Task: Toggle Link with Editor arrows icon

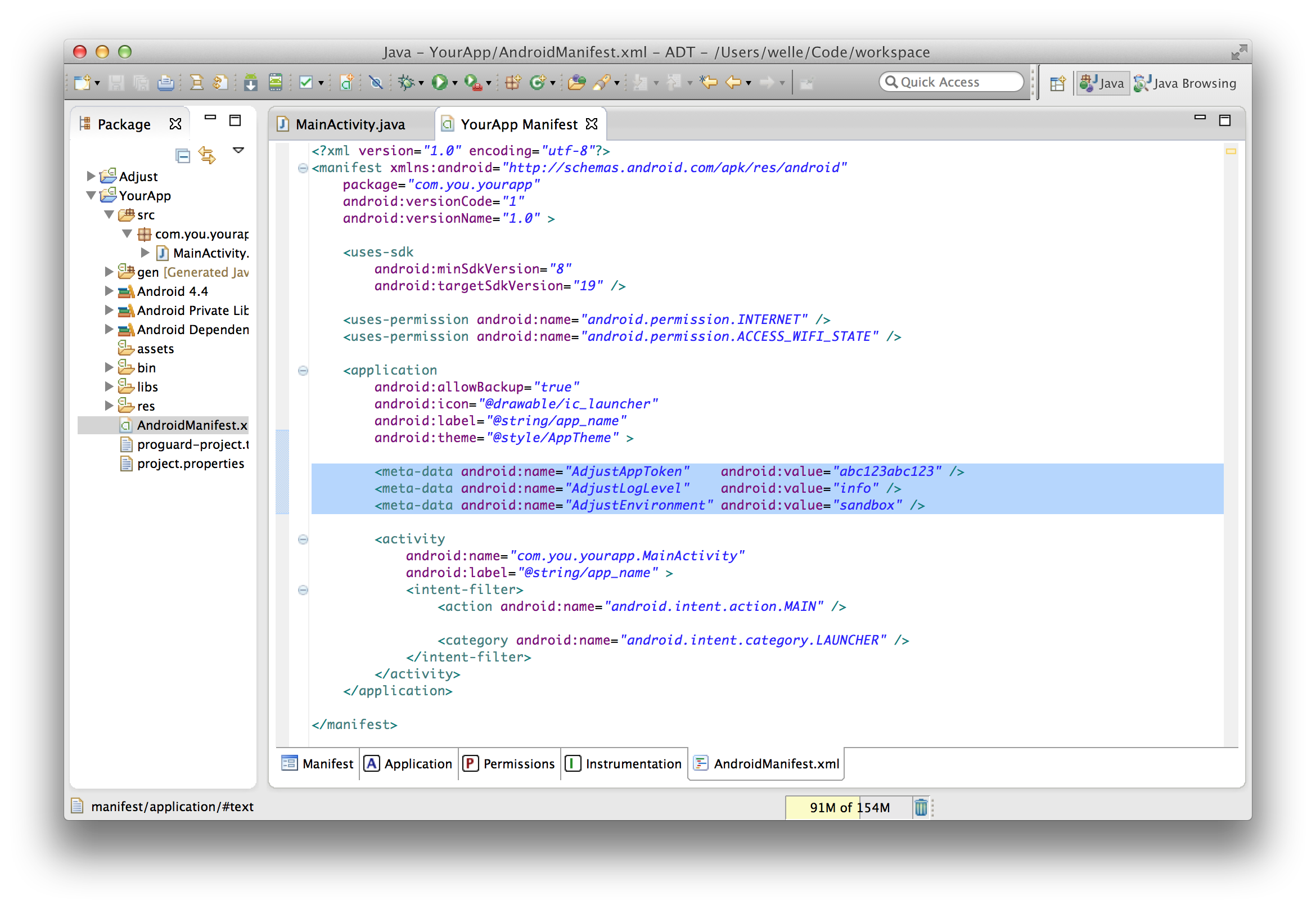Action: tap(208, 155)
